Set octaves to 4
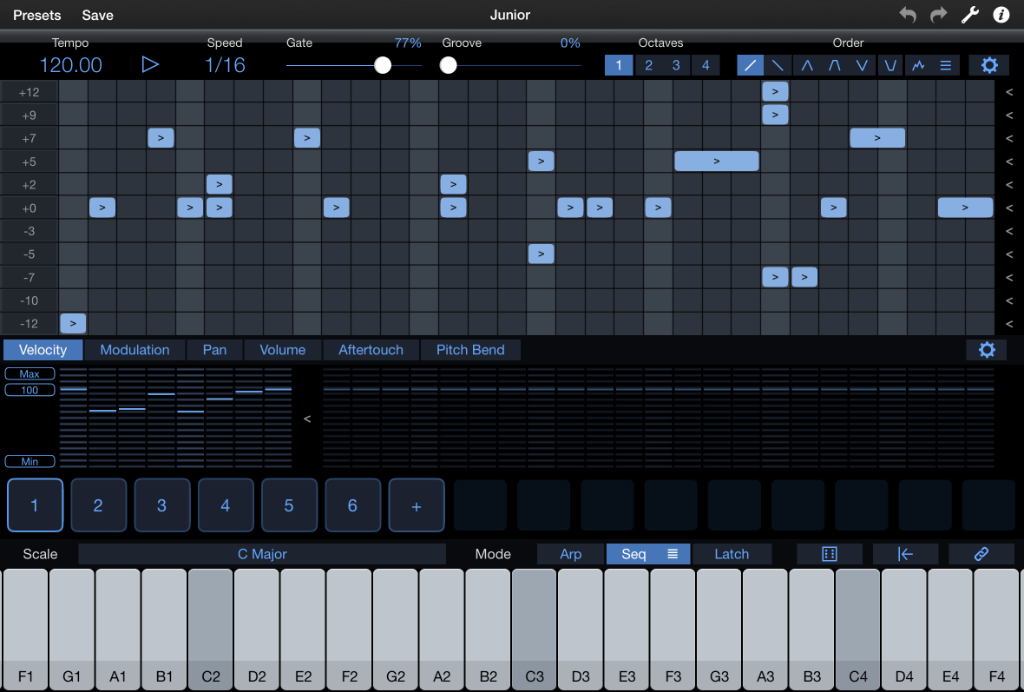1024x692 pixels. coord(705,65)
